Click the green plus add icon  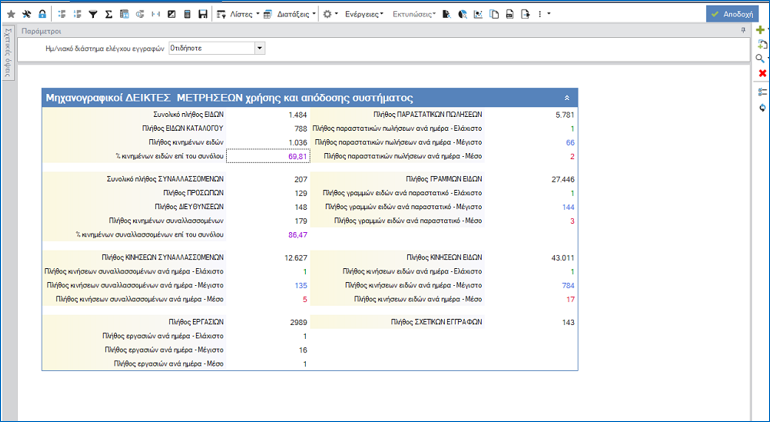point(761,30)
